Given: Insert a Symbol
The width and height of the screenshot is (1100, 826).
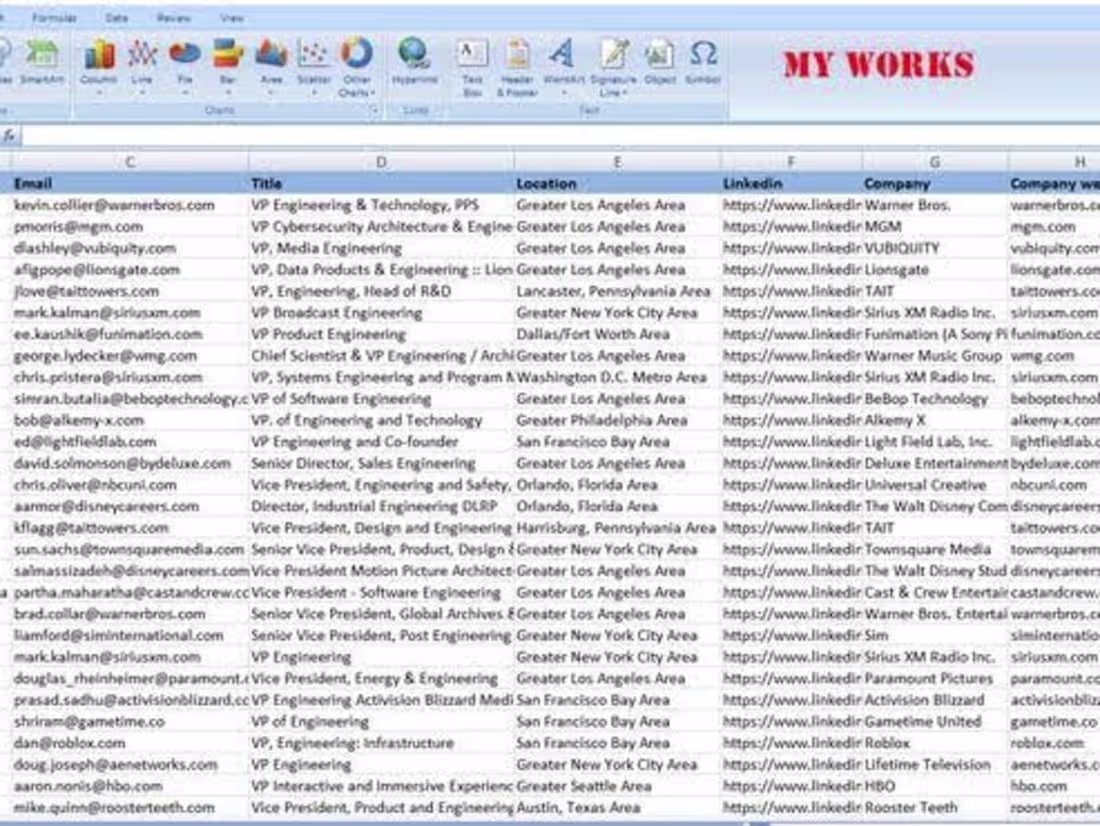Looking at the screenshot, I should 703,63.
